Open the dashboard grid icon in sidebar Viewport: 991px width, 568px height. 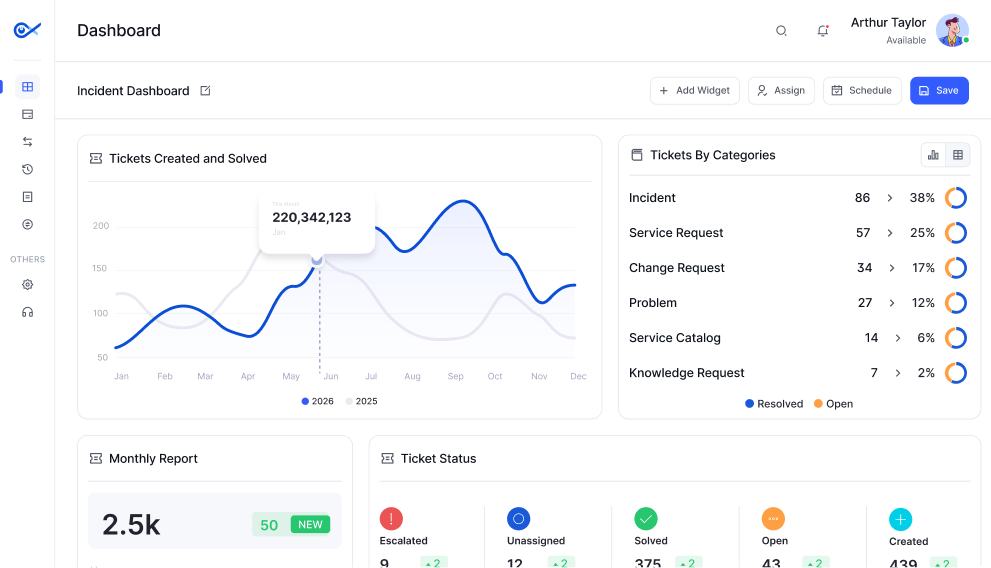tap(27, 87)
